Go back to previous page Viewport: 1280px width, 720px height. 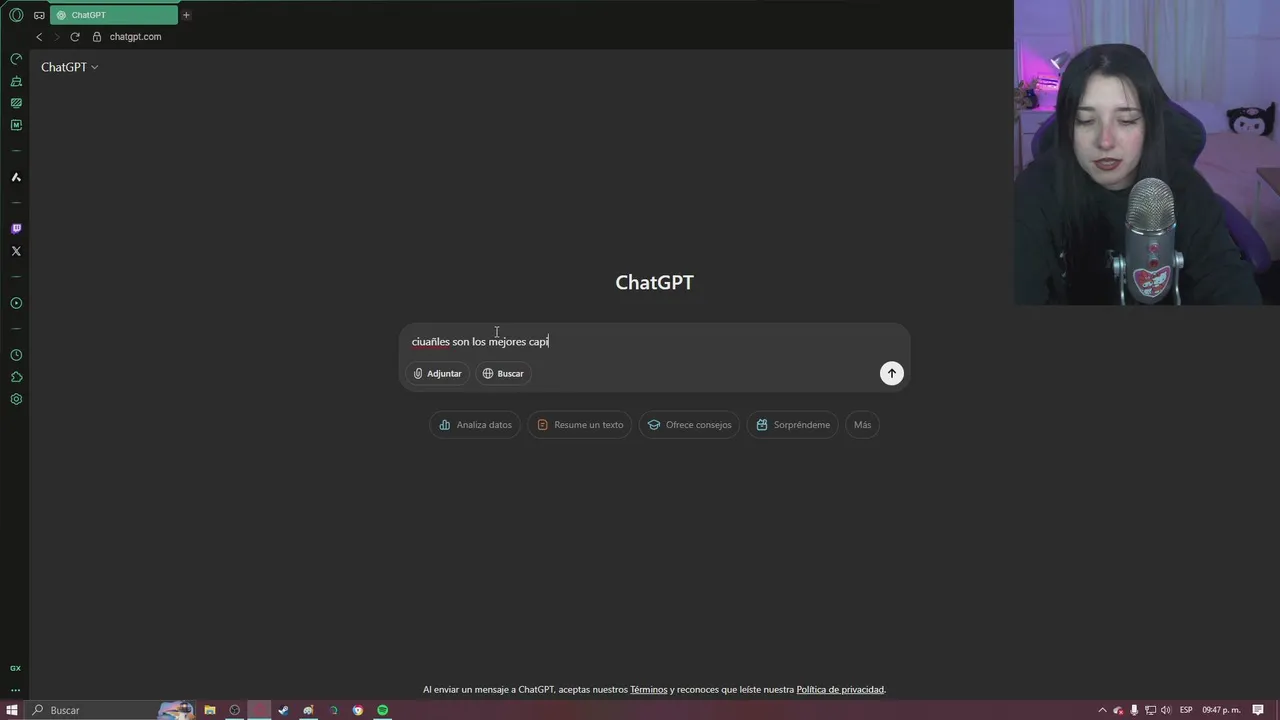[39, 37]
